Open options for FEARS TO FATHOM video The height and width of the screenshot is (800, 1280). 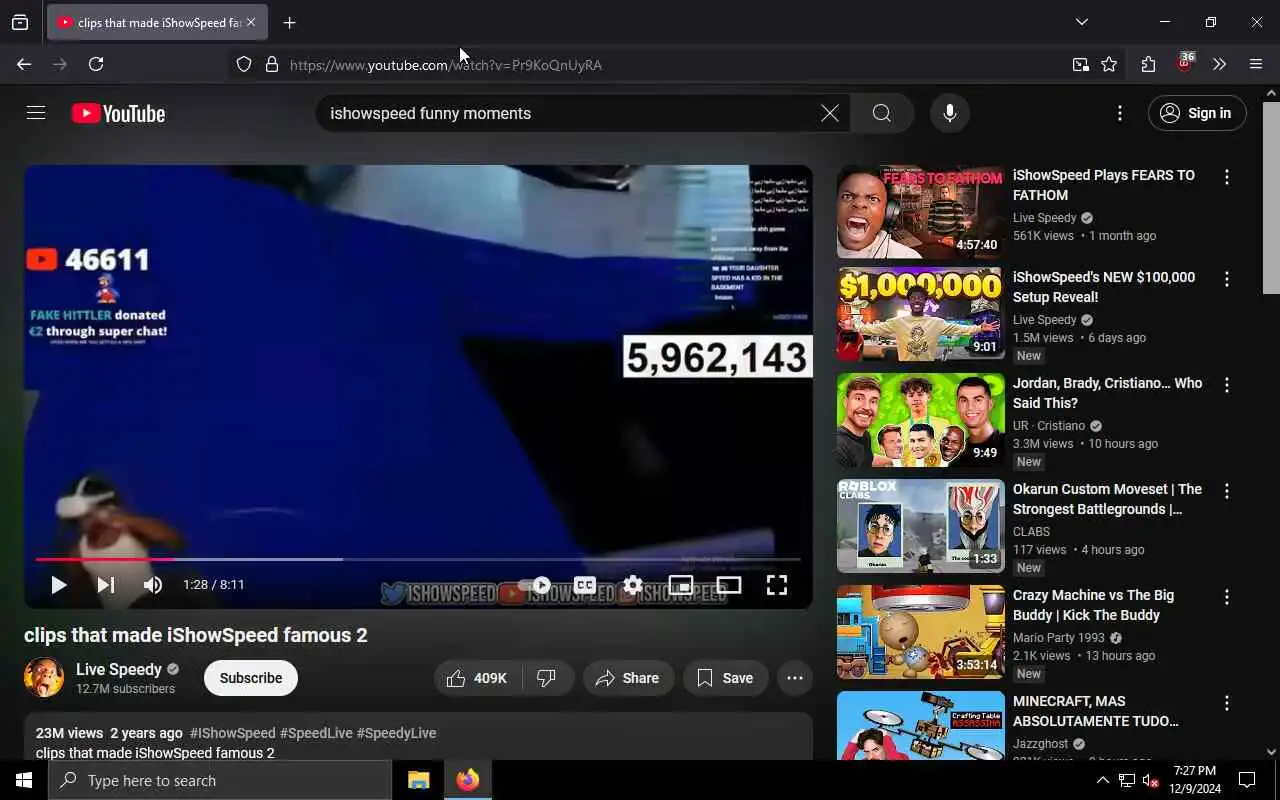pos(1227,177)
